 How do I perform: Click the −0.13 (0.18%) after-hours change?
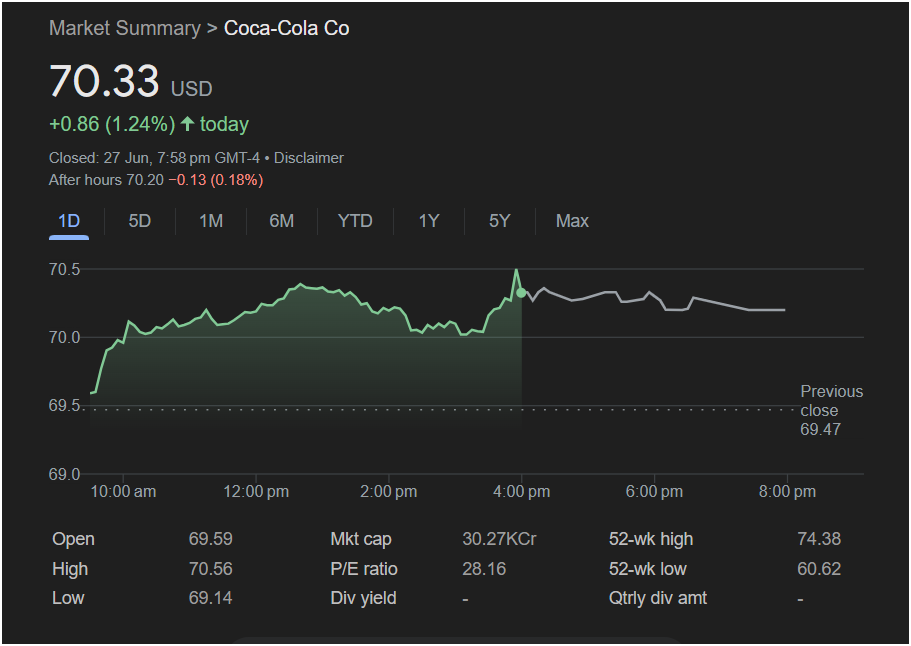point(216,180)
